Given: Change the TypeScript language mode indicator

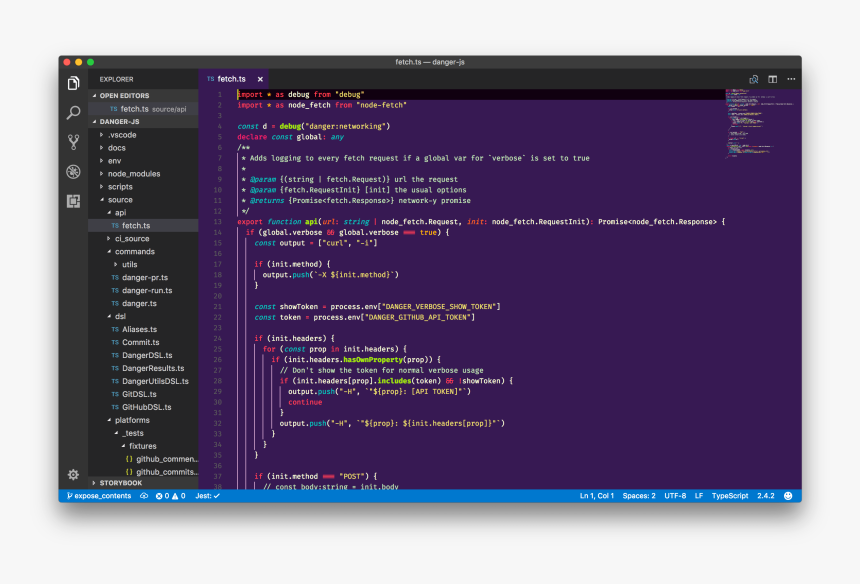Looking at the screenshot, I should click(x=732, y=495).
